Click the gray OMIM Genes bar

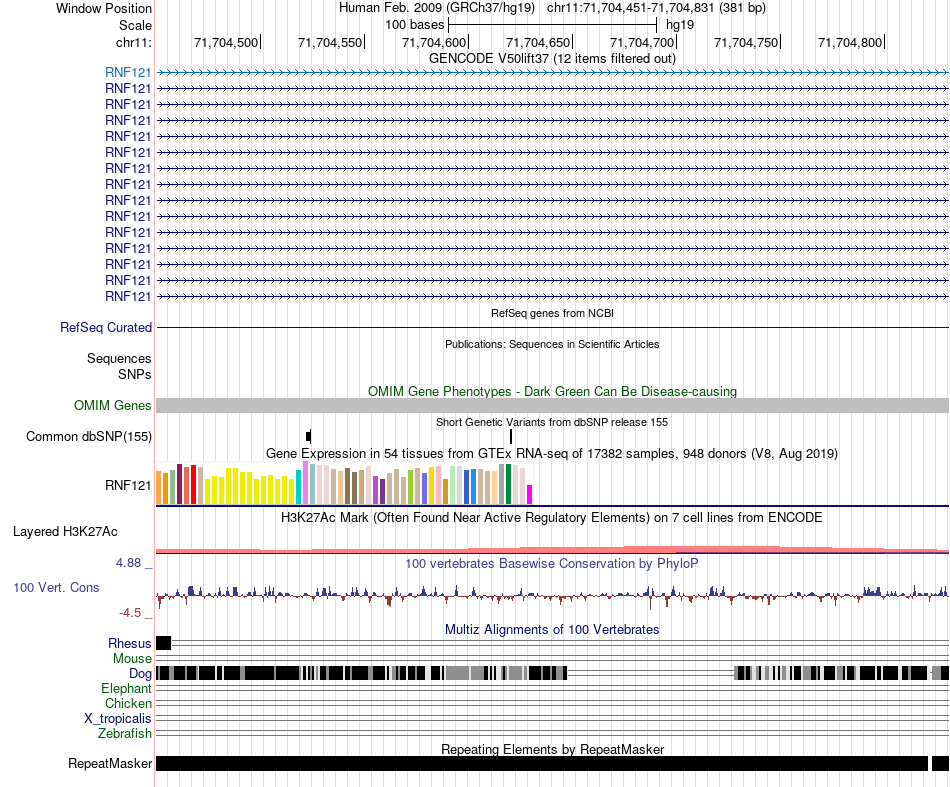552,405
